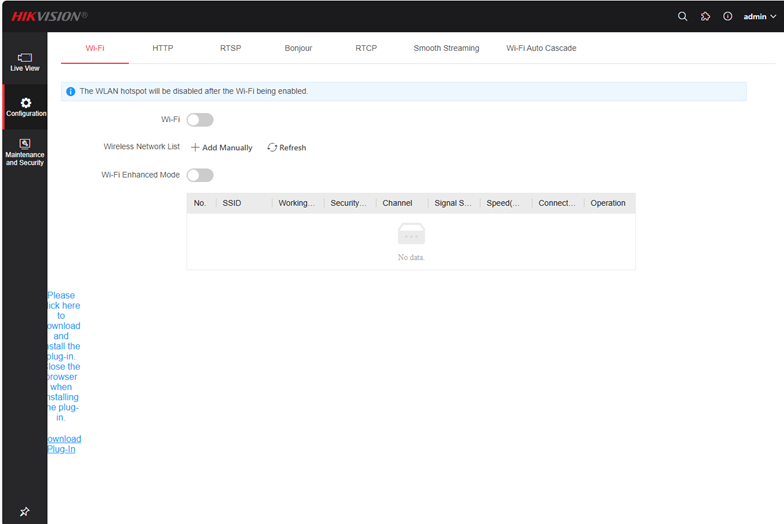Pin the sidebar with pin icon
The height and width of the screenshot is (524, 784).
[x=25, y=511]
